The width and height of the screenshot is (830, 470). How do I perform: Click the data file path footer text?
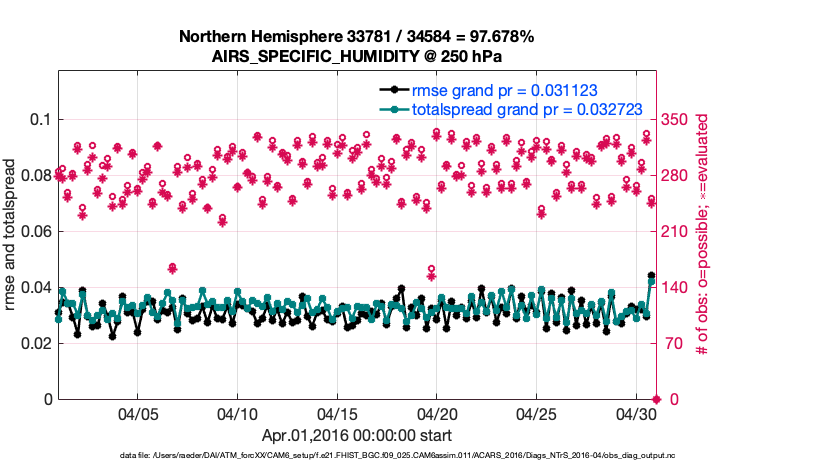(x=397, y=455)
